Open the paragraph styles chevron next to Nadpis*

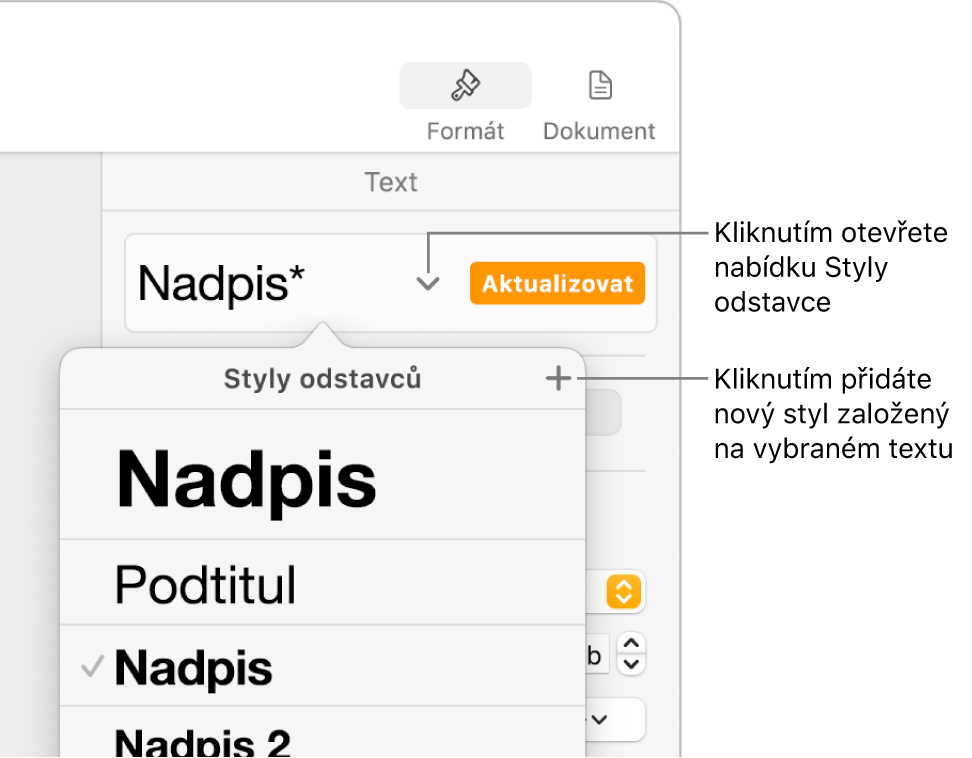[428, 284]
